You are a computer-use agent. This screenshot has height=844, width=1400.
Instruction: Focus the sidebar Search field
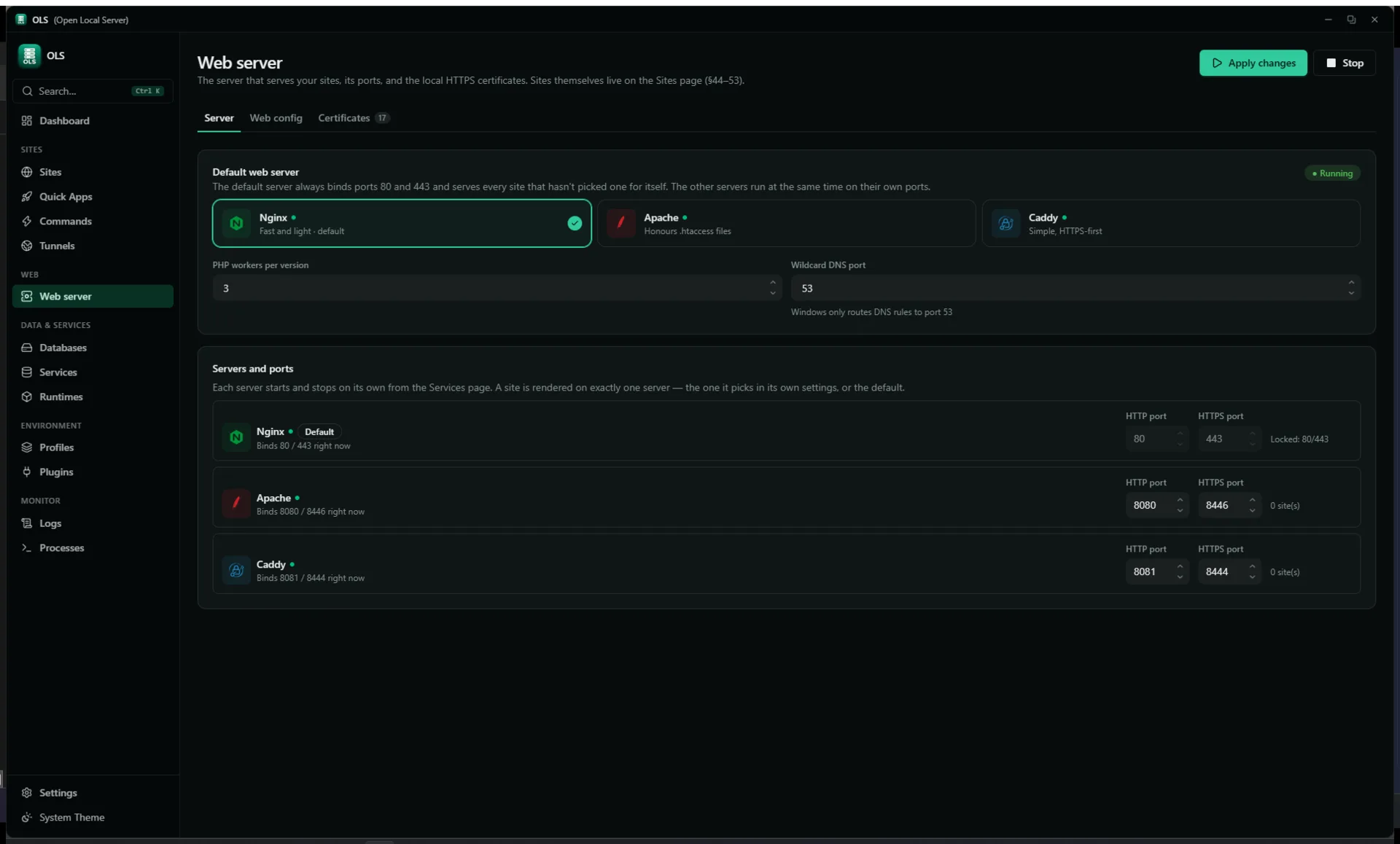93,91
